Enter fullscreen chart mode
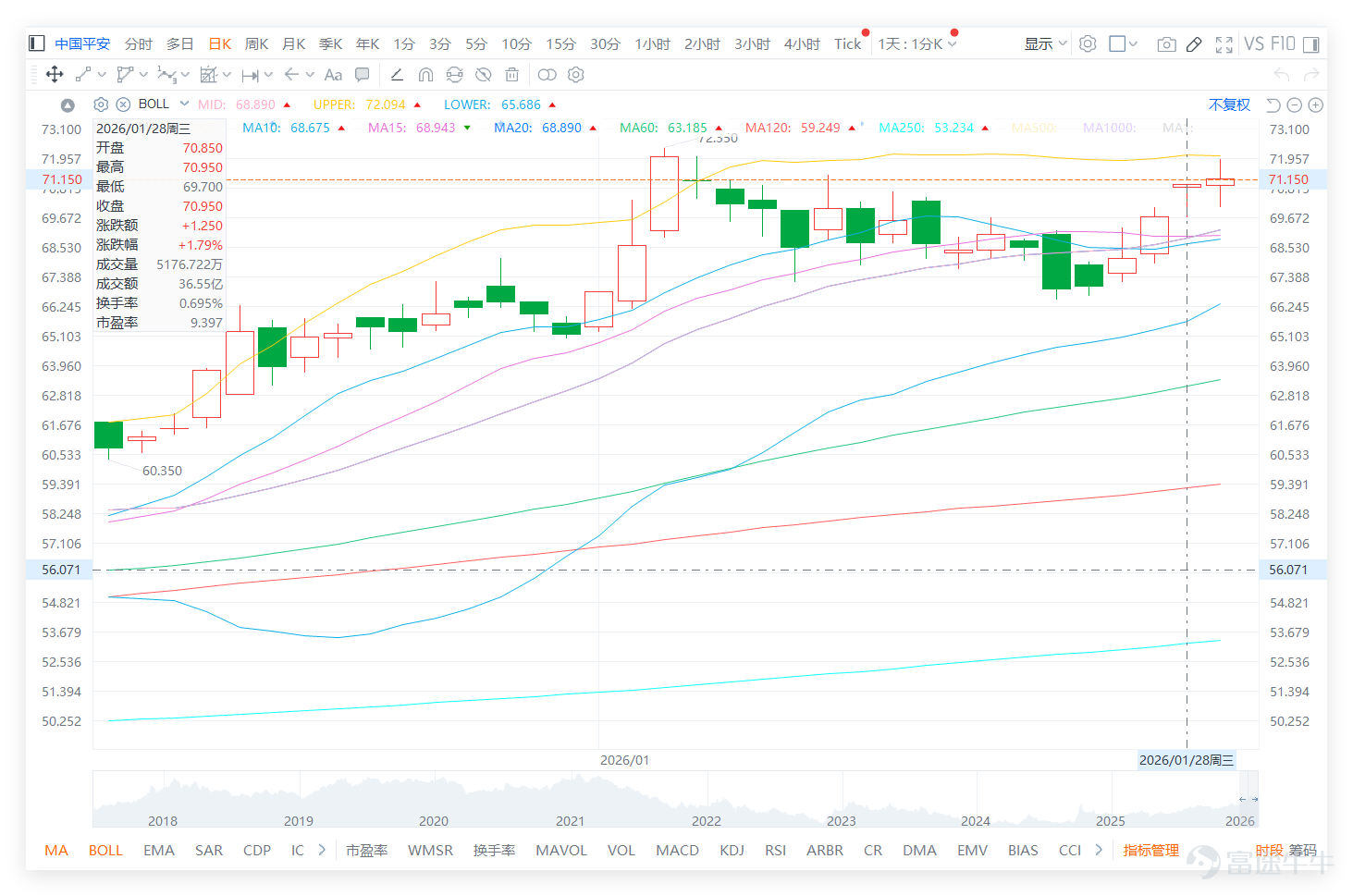The width and height of the screenshot is (1353, 896). pos(1224,43)
